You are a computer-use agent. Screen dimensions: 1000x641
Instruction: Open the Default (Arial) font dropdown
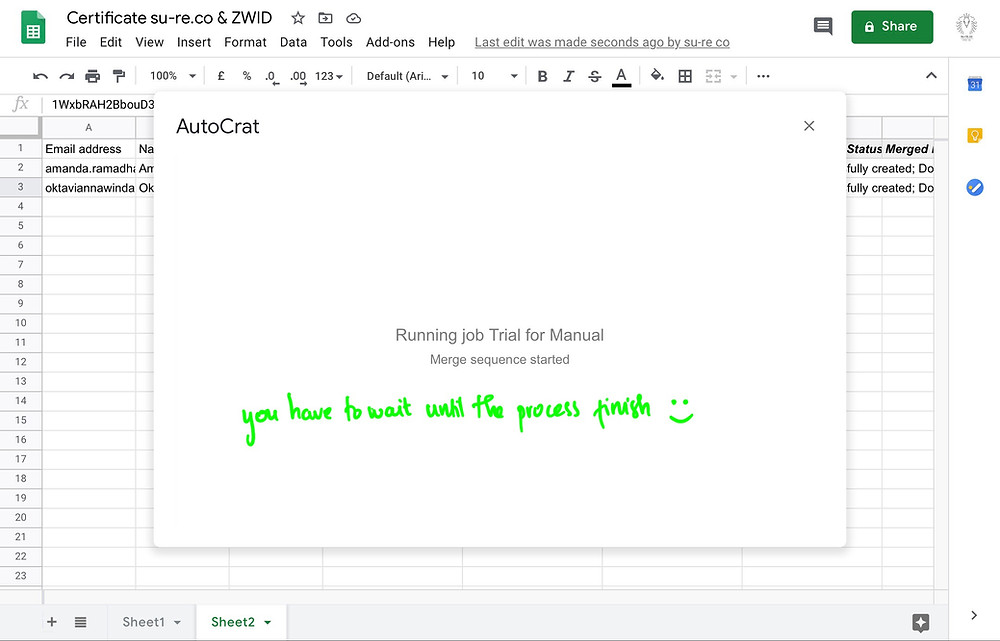(x=407, y=76)
